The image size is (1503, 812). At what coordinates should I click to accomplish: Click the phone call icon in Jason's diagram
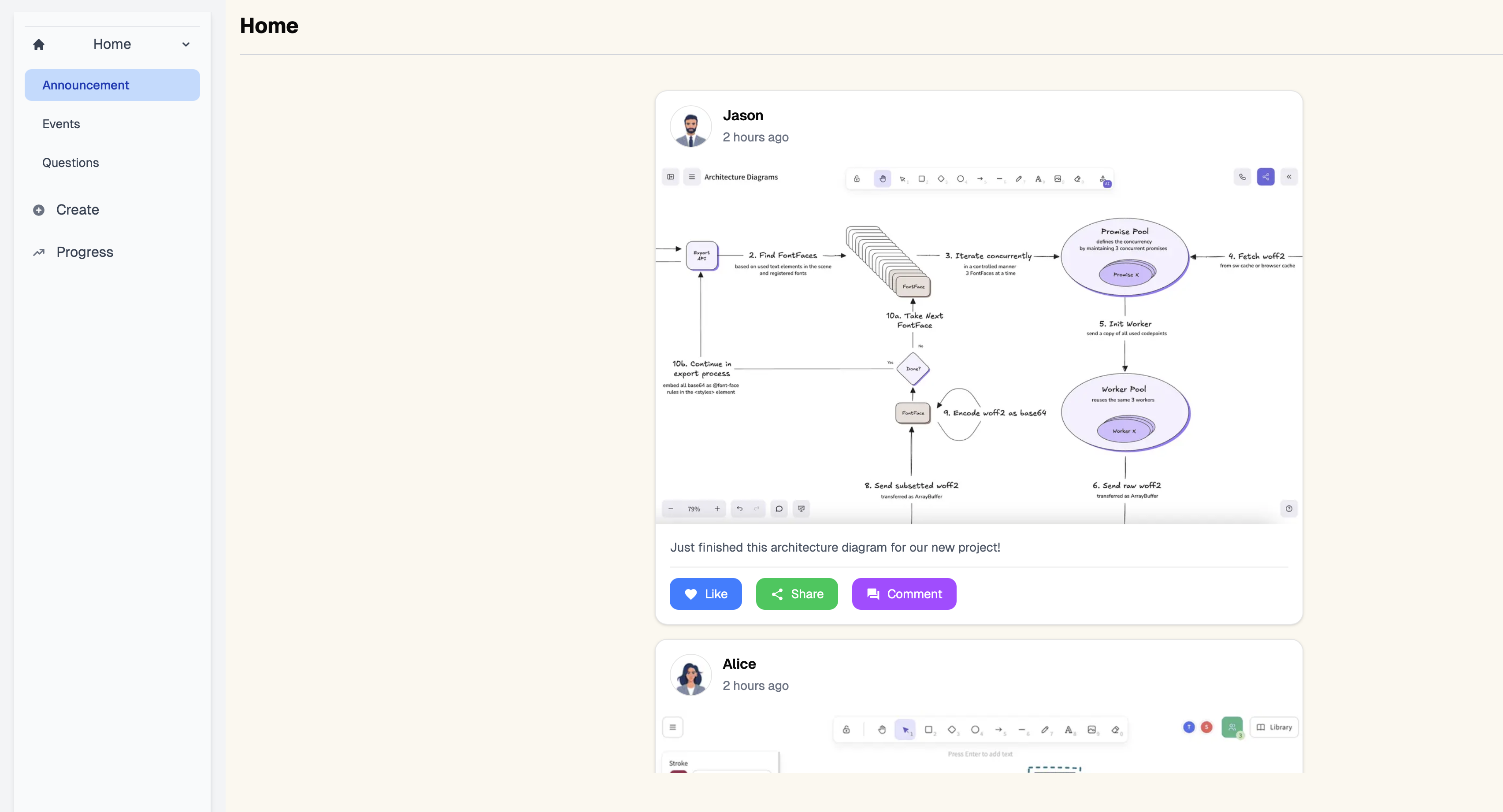tap(1242, 177)
